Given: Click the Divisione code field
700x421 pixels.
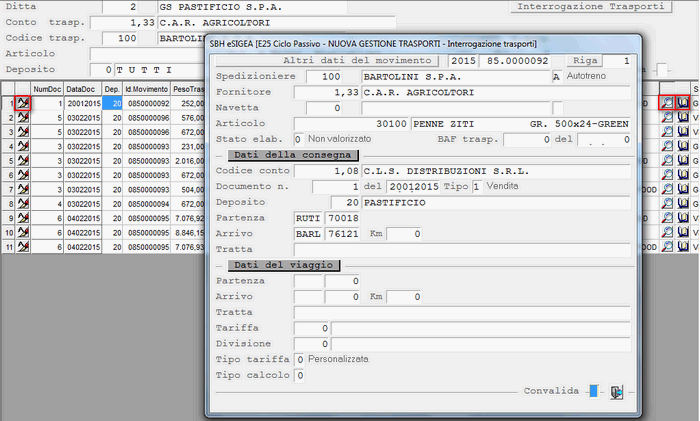Looking at the screenshot, I should tap(312, 344).
